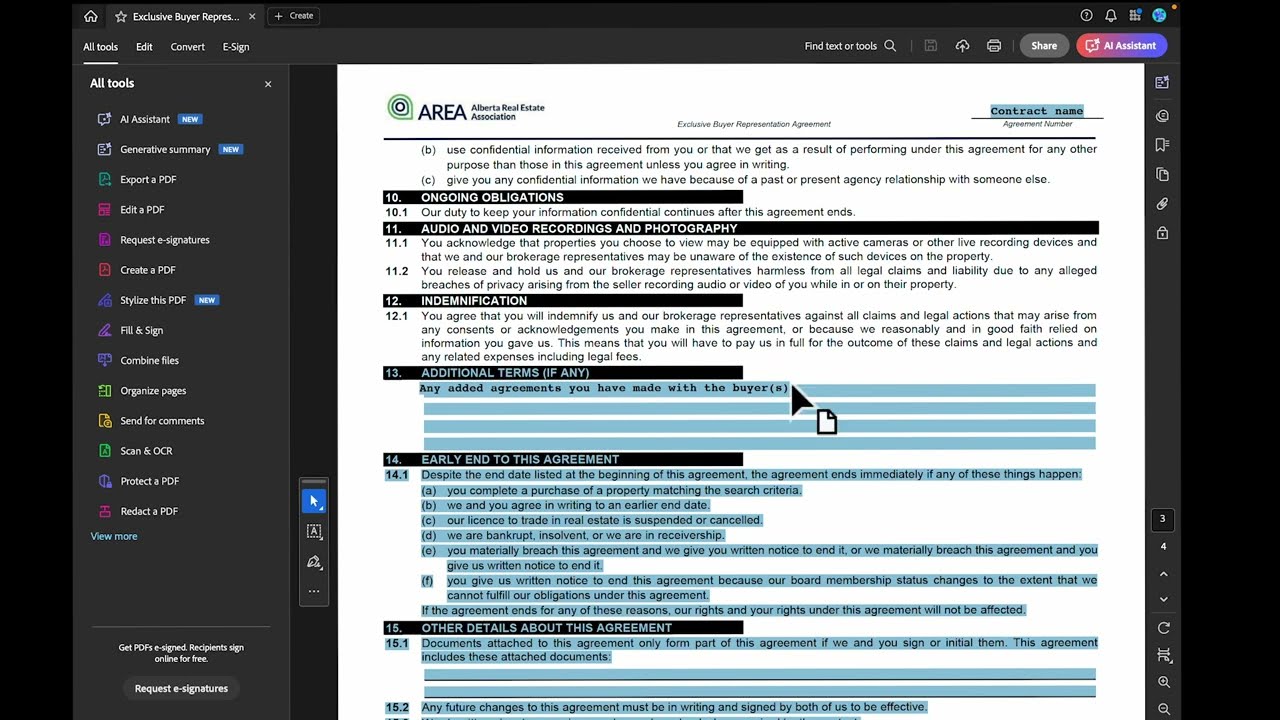Open the notifications bell
This screenshot has width=1280, height=720.
click(1111, 15)
